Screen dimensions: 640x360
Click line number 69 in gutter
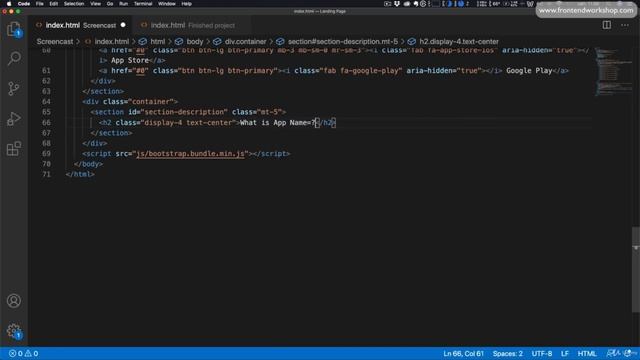pos(46,153)
